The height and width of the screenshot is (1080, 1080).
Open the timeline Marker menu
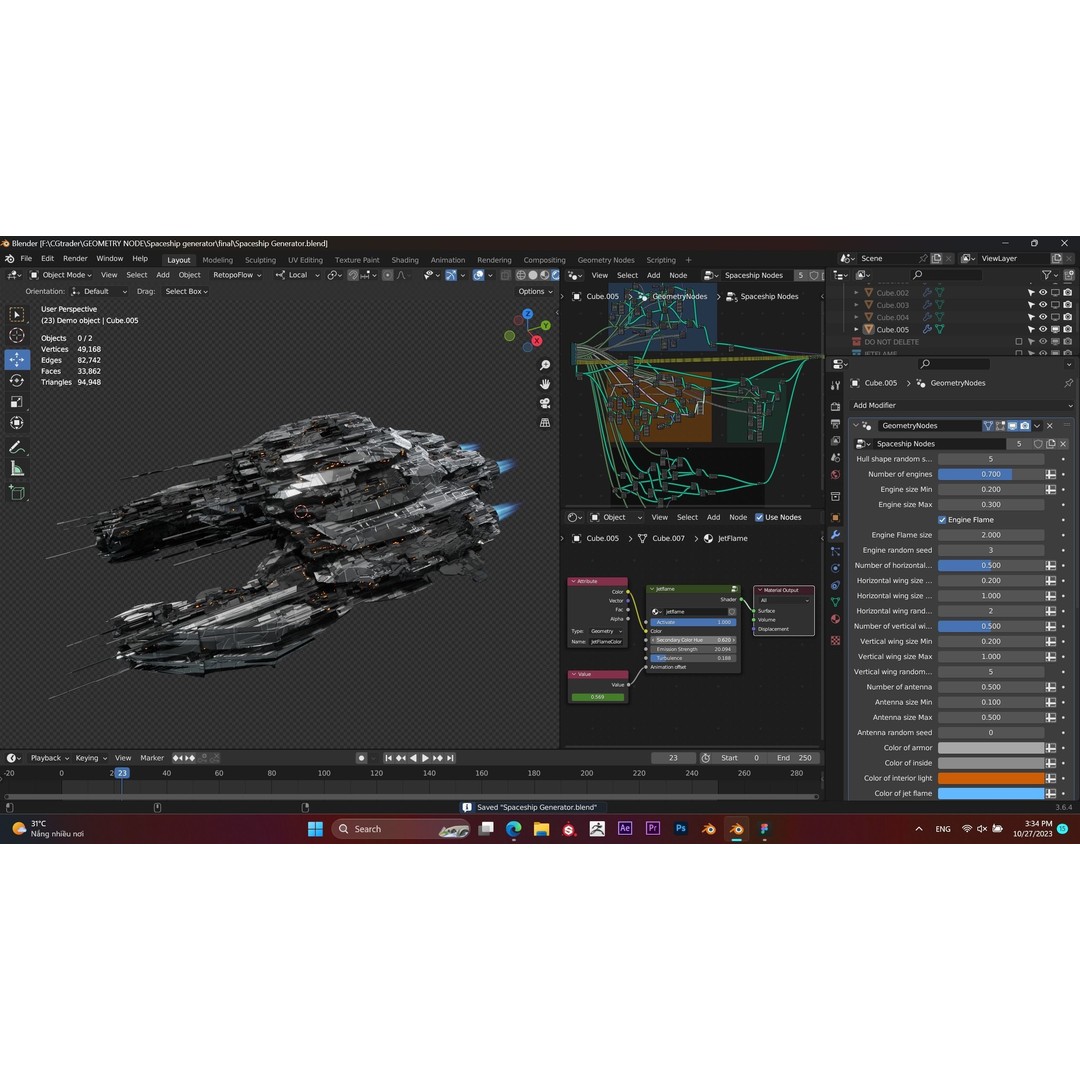(x=152, y=758)
